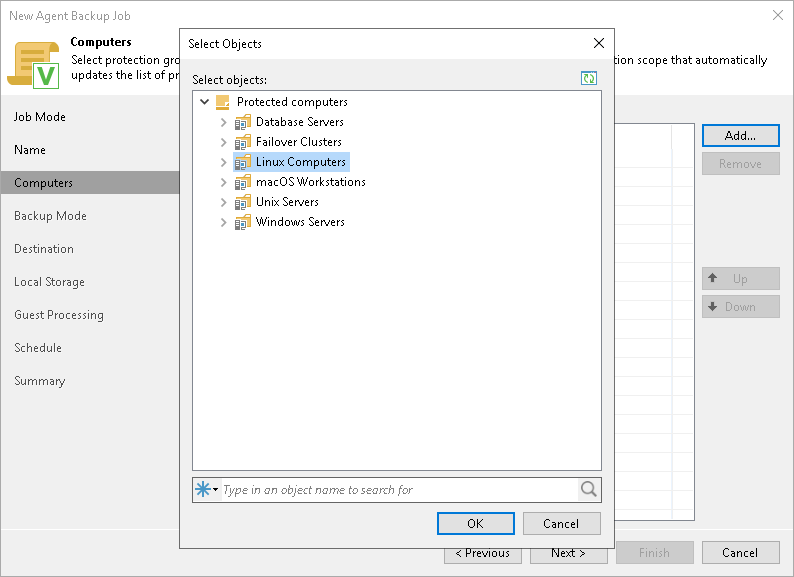
Task: Select Linux Computers in the tree
Action: (x=301, y=162)
